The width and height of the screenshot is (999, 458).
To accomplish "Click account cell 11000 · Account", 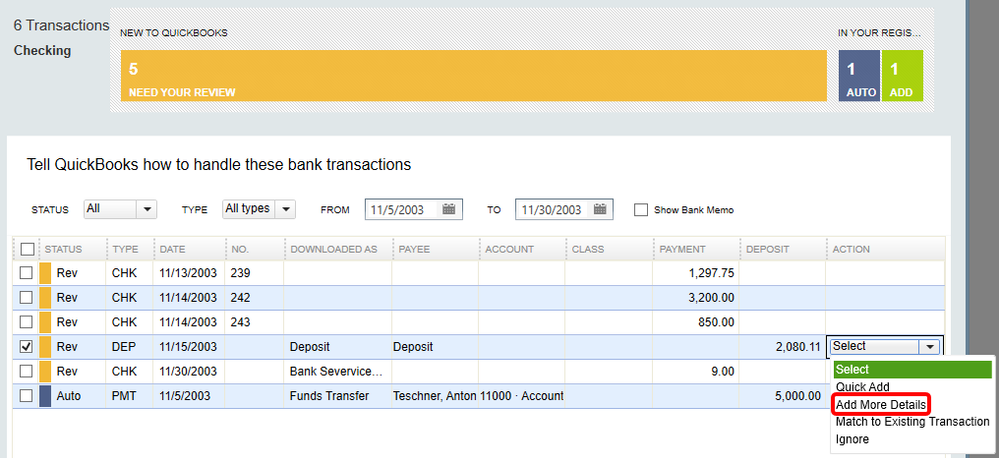I will click(522, 396).
